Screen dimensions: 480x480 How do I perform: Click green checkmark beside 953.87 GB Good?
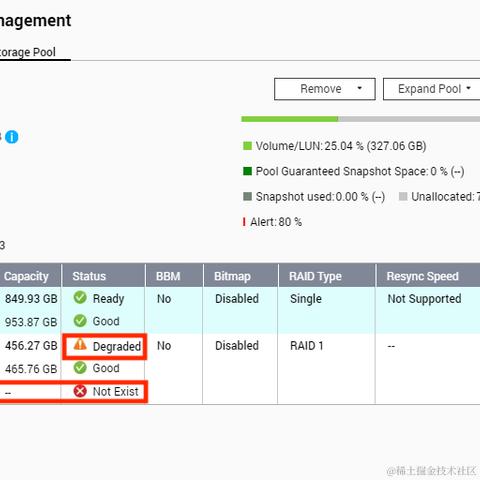pyautogui.click(x=80, y=321)
